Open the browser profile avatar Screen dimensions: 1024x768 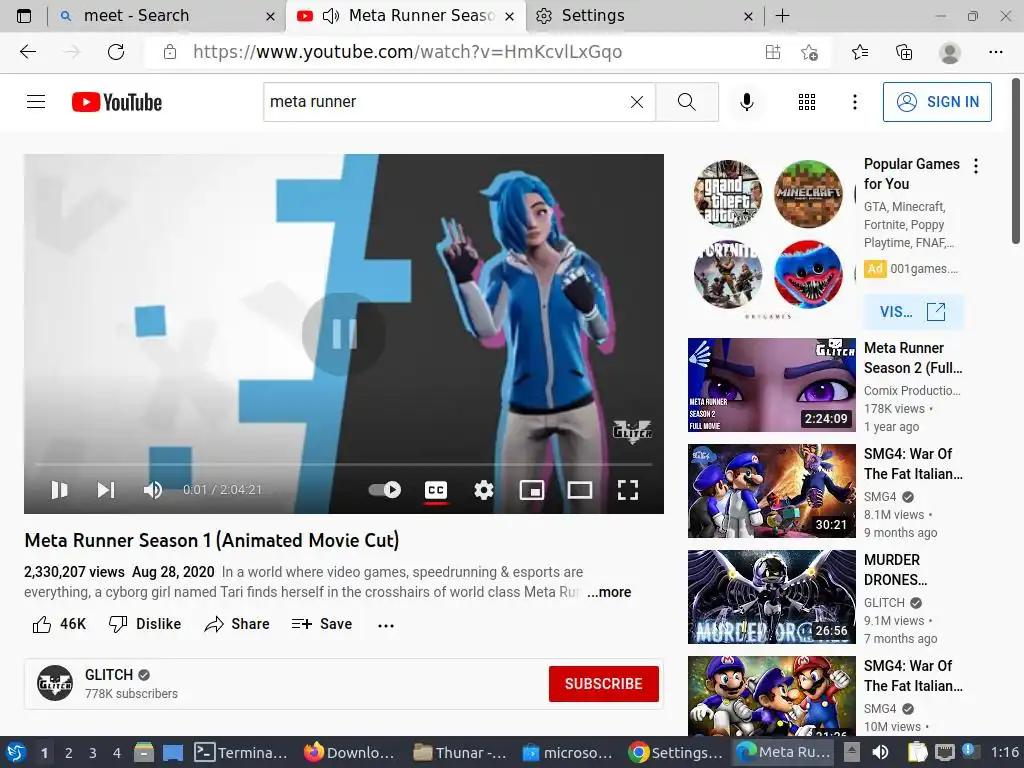point(950,52)
